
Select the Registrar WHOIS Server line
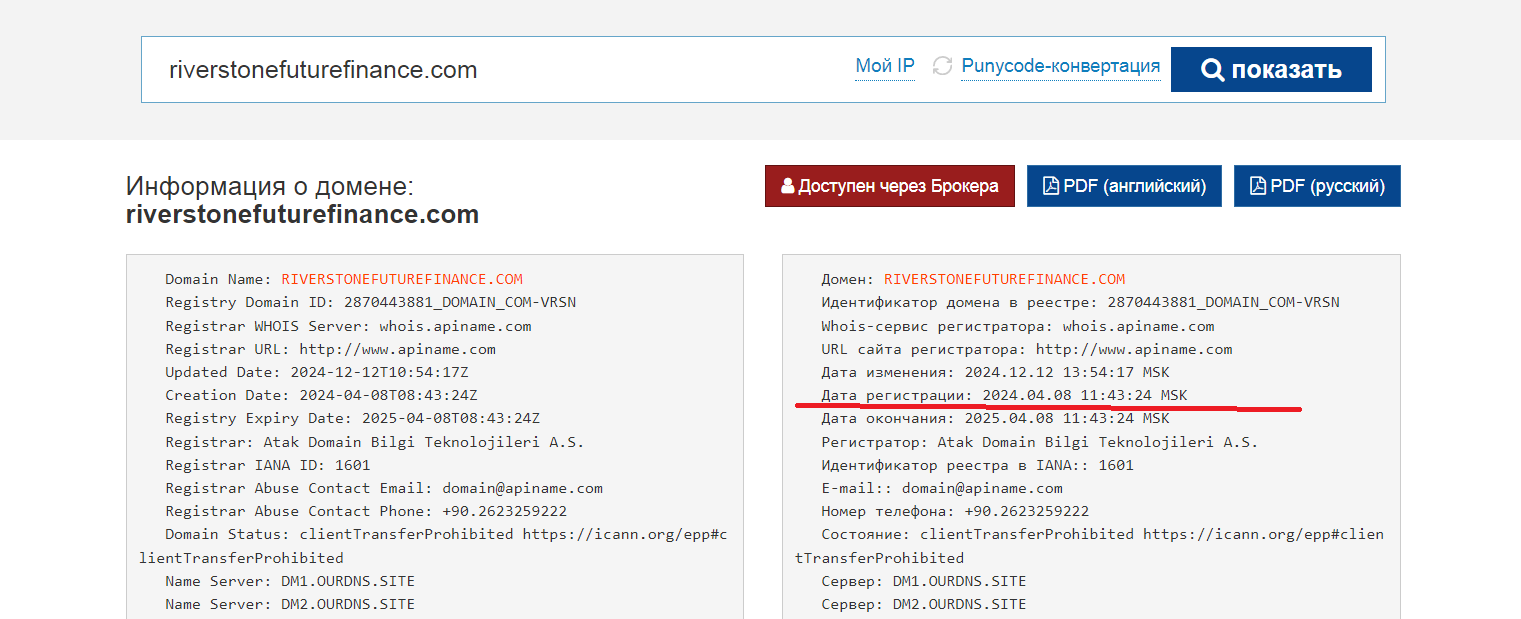point(348,326)
